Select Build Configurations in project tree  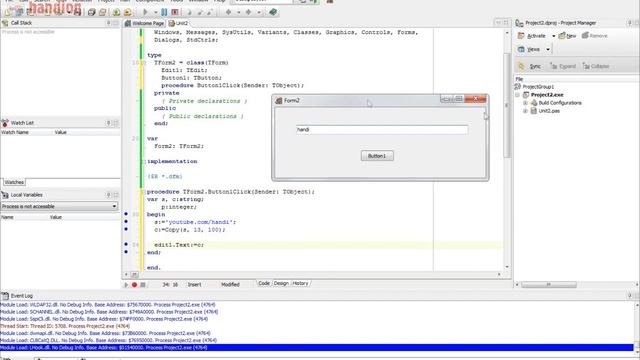[560, 103]
